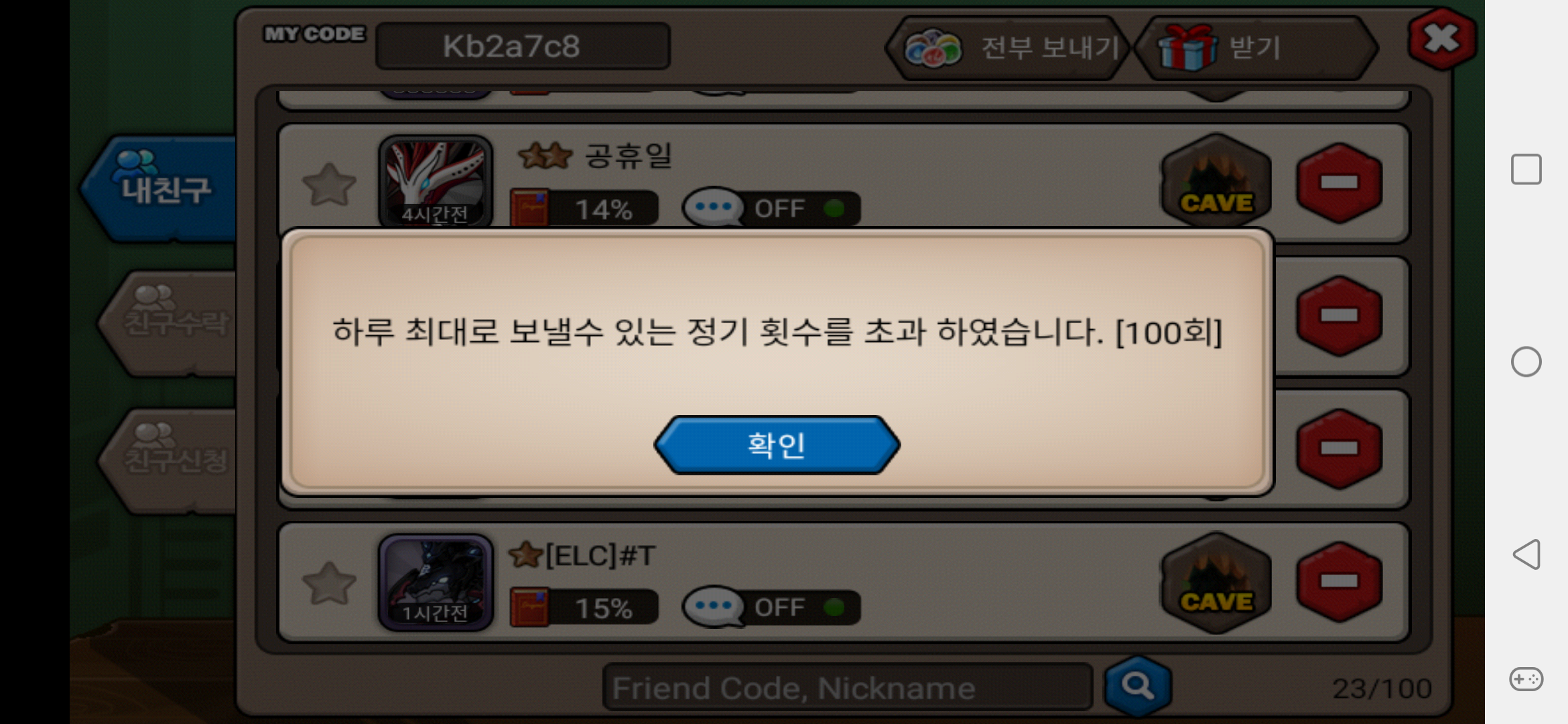Focus the Friend Code, Nickname field
The width and height of the screenshot is (1568, 724).
tap(848, 687)
